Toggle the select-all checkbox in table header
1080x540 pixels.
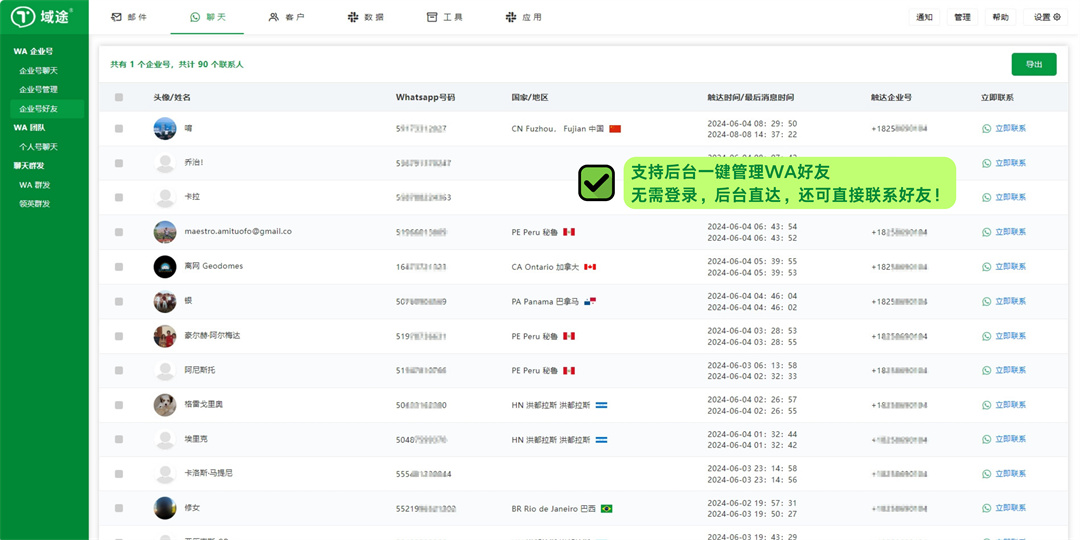pyautogui.click(x=119, y=98)
